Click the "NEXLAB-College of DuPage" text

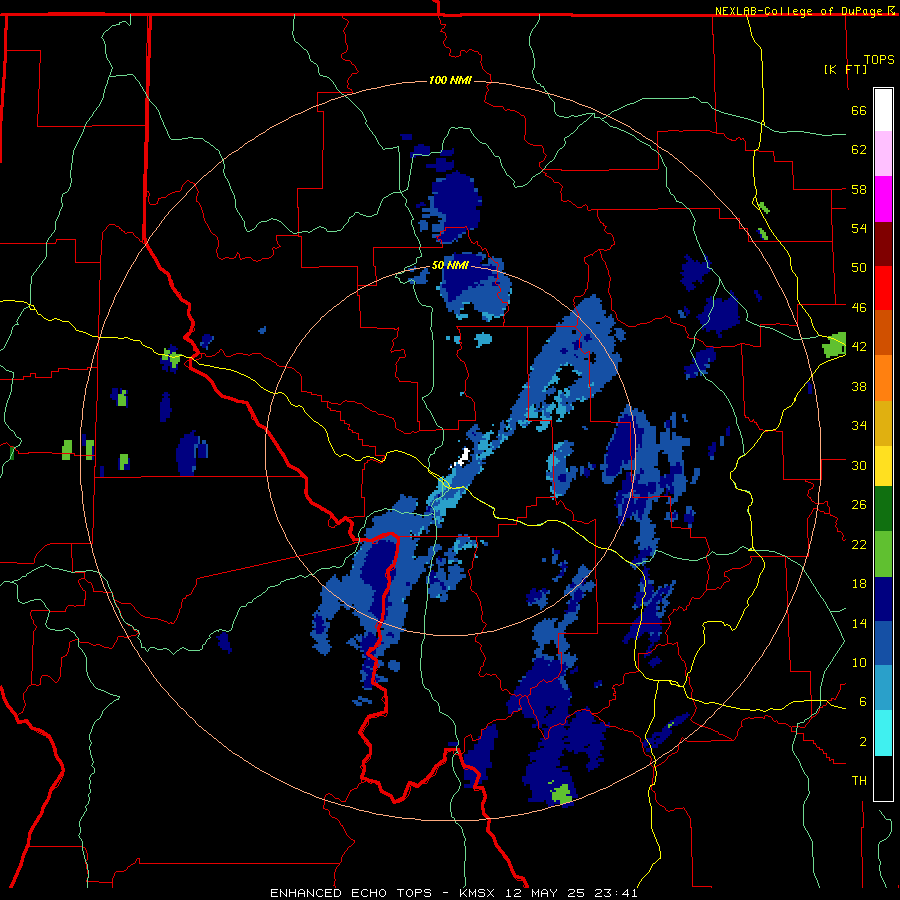click(800, 11)
